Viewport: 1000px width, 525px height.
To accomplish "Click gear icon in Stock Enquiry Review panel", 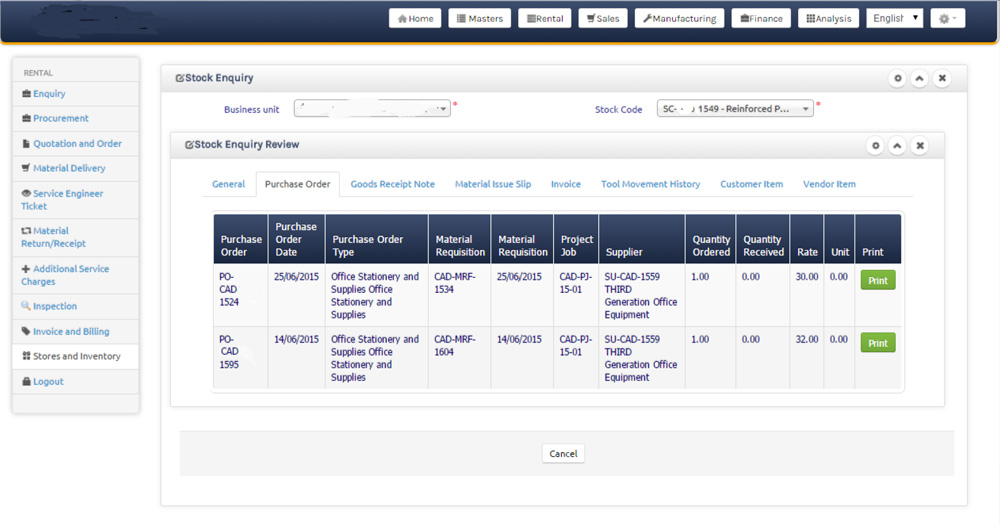I will tap(876, 146).
